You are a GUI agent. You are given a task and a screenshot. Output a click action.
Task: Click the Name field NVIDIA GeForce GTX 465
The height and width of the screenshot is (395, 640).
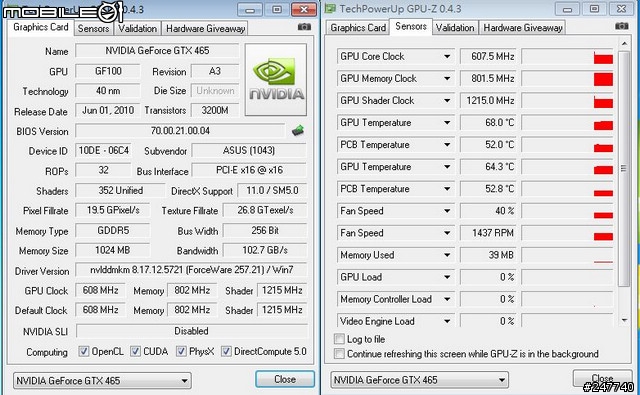157,51
